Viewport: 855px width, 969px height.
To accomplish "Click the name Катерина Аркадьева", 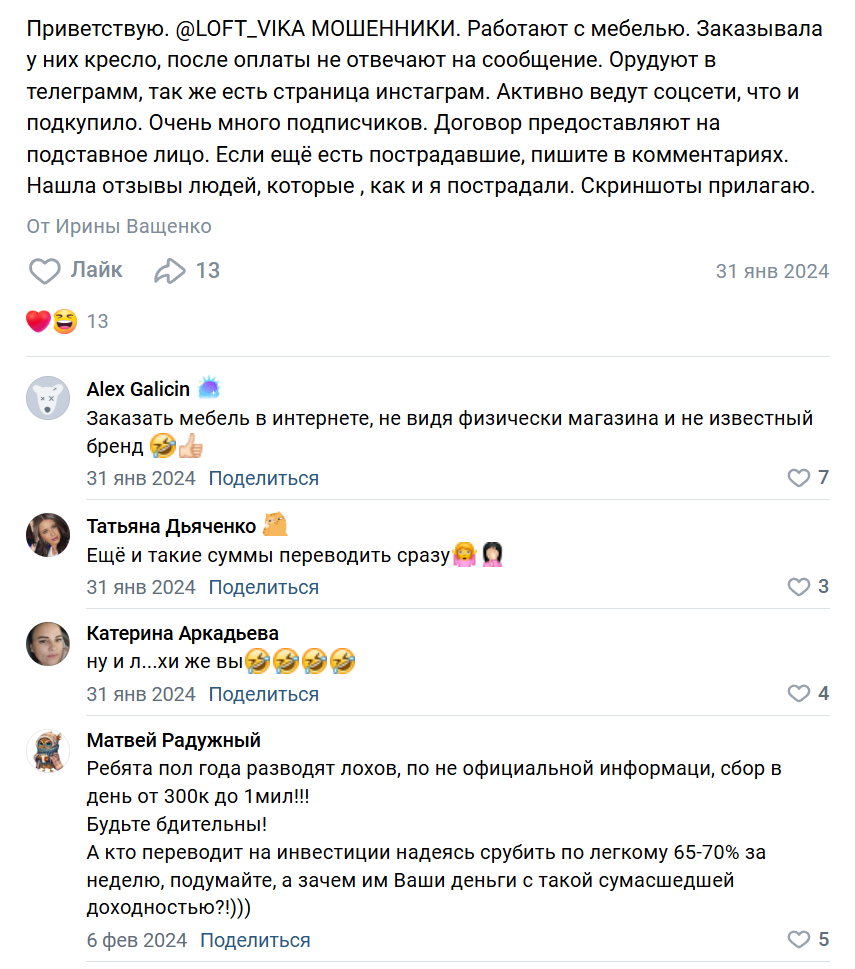I will 183,633.
